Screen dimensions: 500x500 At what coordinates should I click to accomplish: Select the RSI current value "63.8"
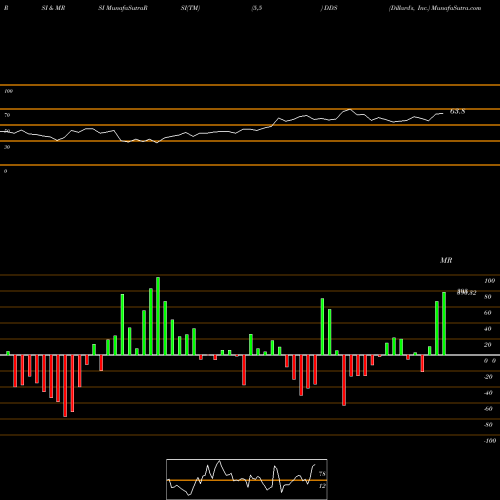click(457, 112)
